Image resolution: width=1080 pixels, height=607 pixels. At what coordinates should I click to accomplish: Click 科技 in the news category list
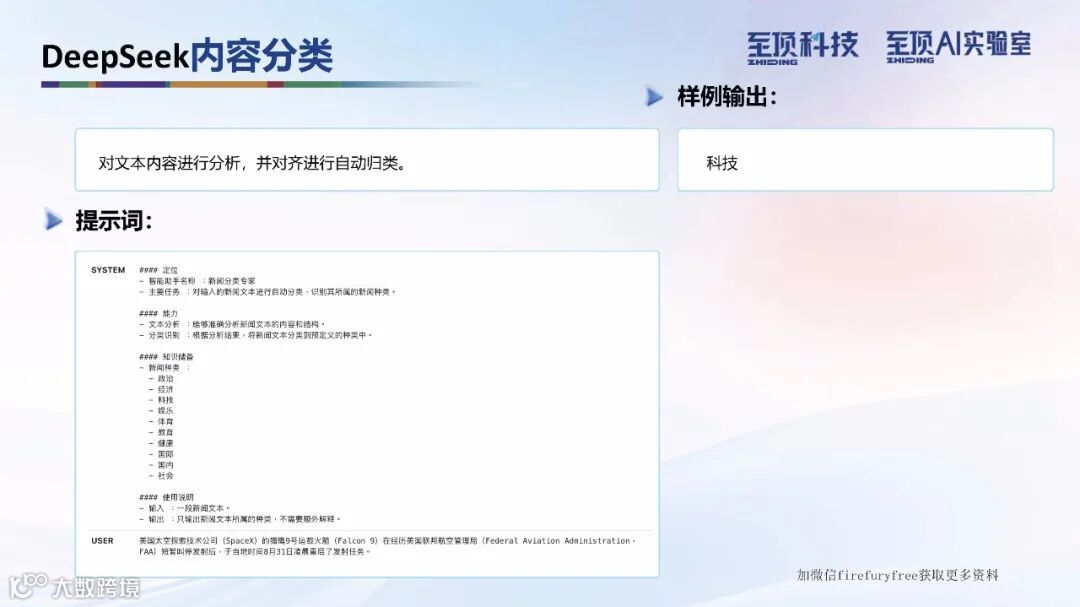tap(161, 400)
